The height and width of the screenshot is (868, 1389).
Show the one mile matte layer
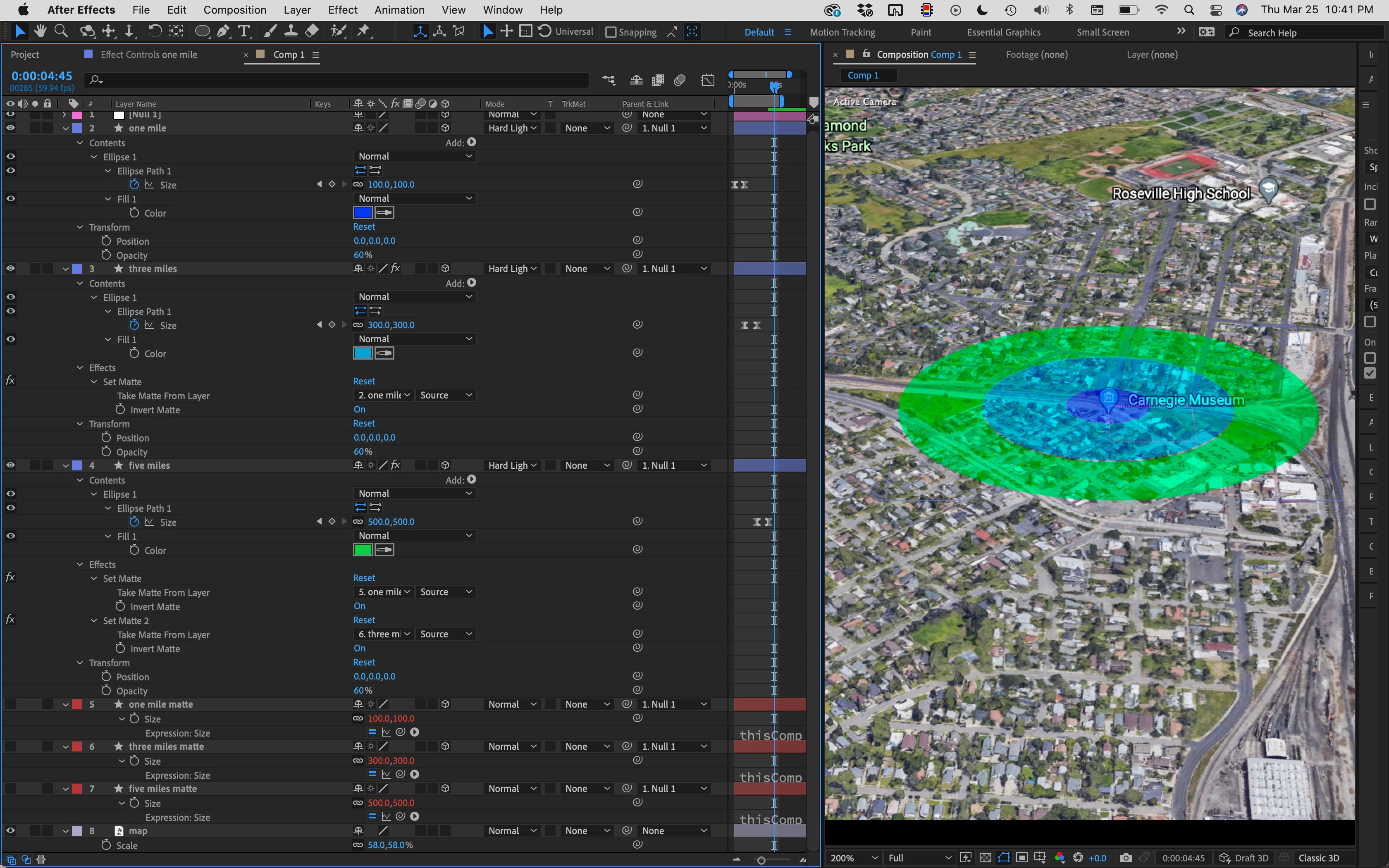(10, 704)
